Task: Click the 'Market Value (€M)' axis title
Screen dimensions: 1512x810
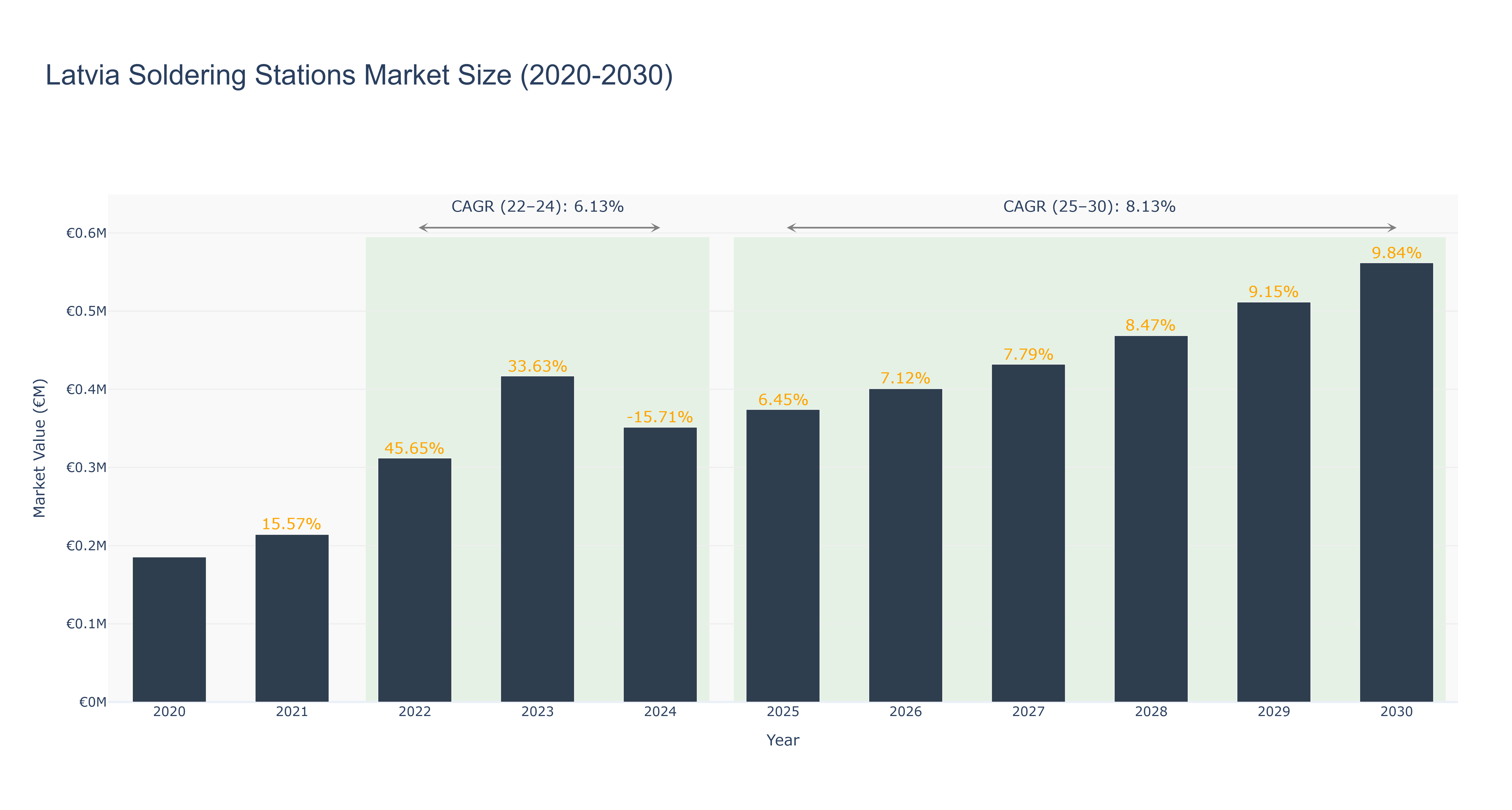Action: [39, 448]
